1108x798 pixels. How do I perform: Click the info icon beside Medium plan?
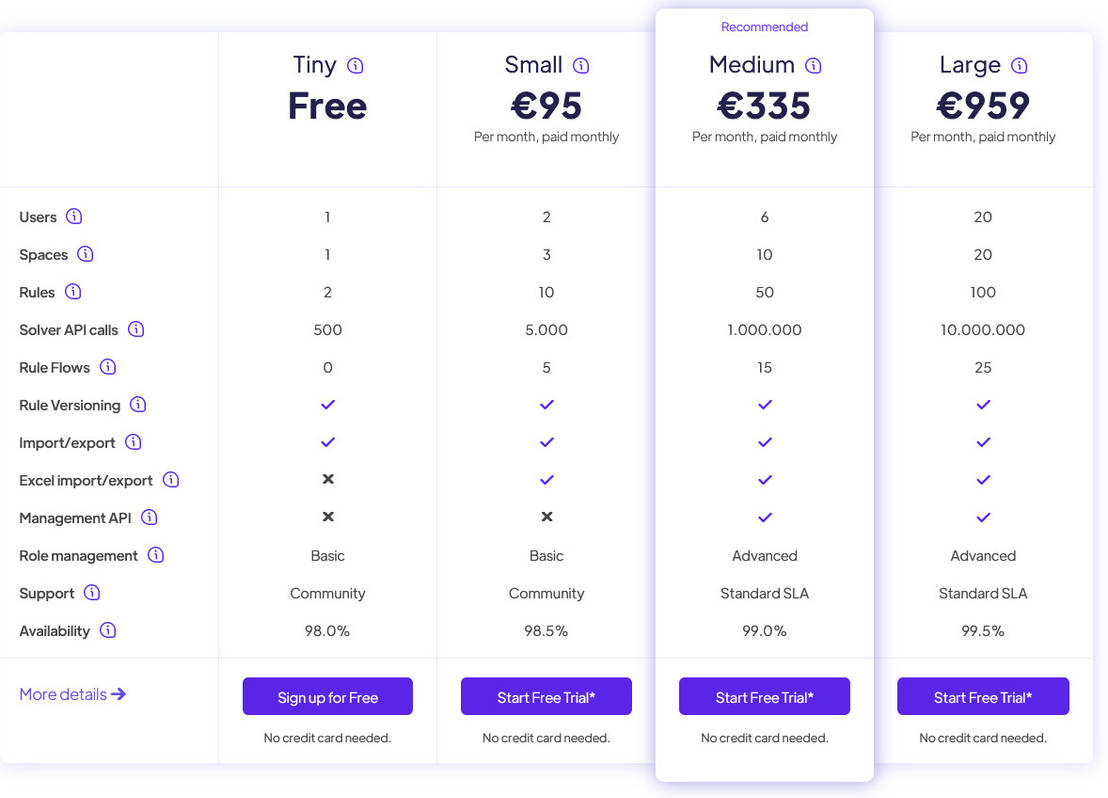tap(813, 64)
